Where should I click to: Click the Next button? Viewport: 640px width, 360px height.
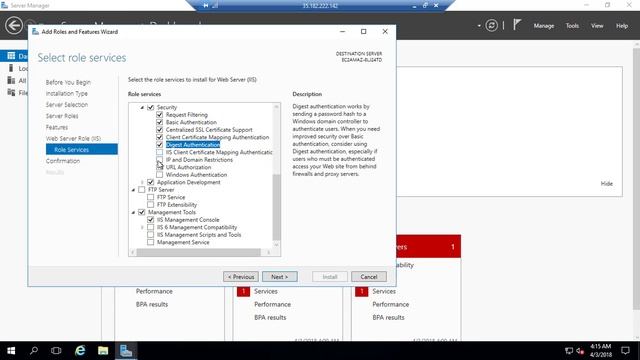pyautogui.click(x=280, y=277)
